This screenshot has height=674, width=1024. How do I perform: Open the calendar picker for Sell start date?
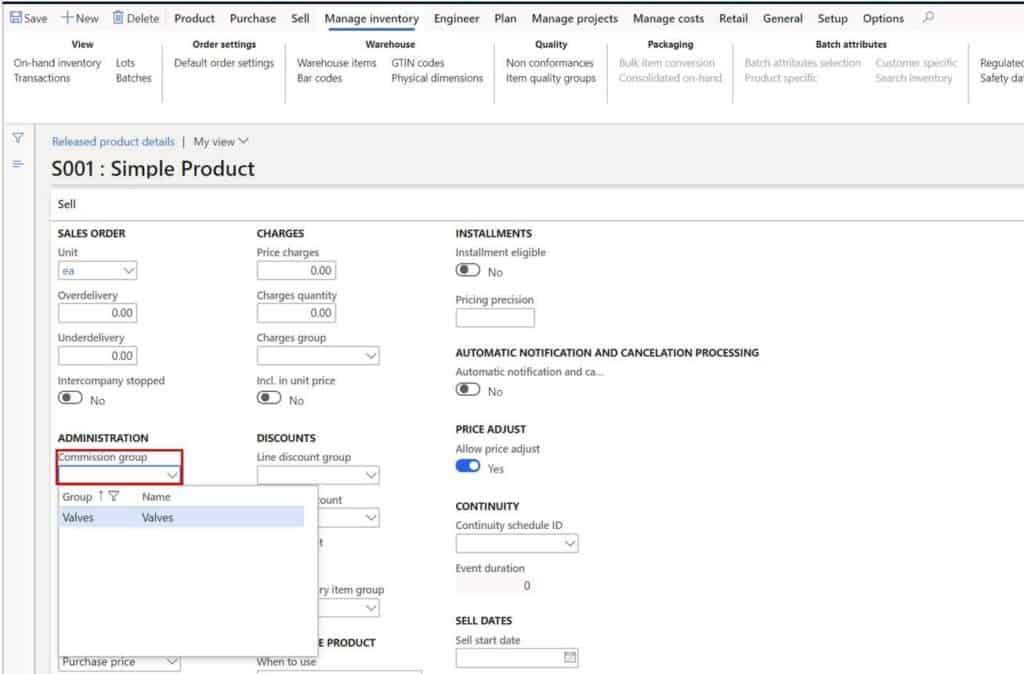tap(569, 657)
